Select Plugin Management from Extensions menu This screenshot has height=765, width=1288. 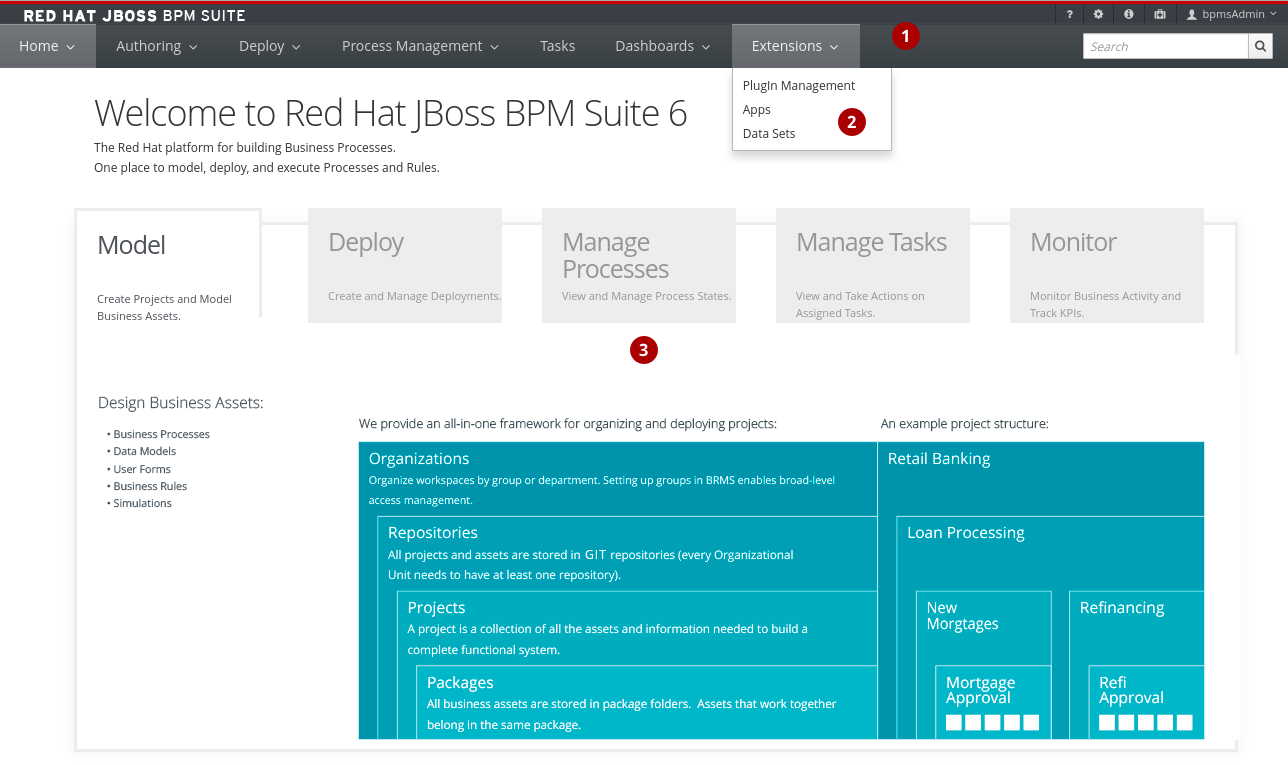click(x=799, y=86)
